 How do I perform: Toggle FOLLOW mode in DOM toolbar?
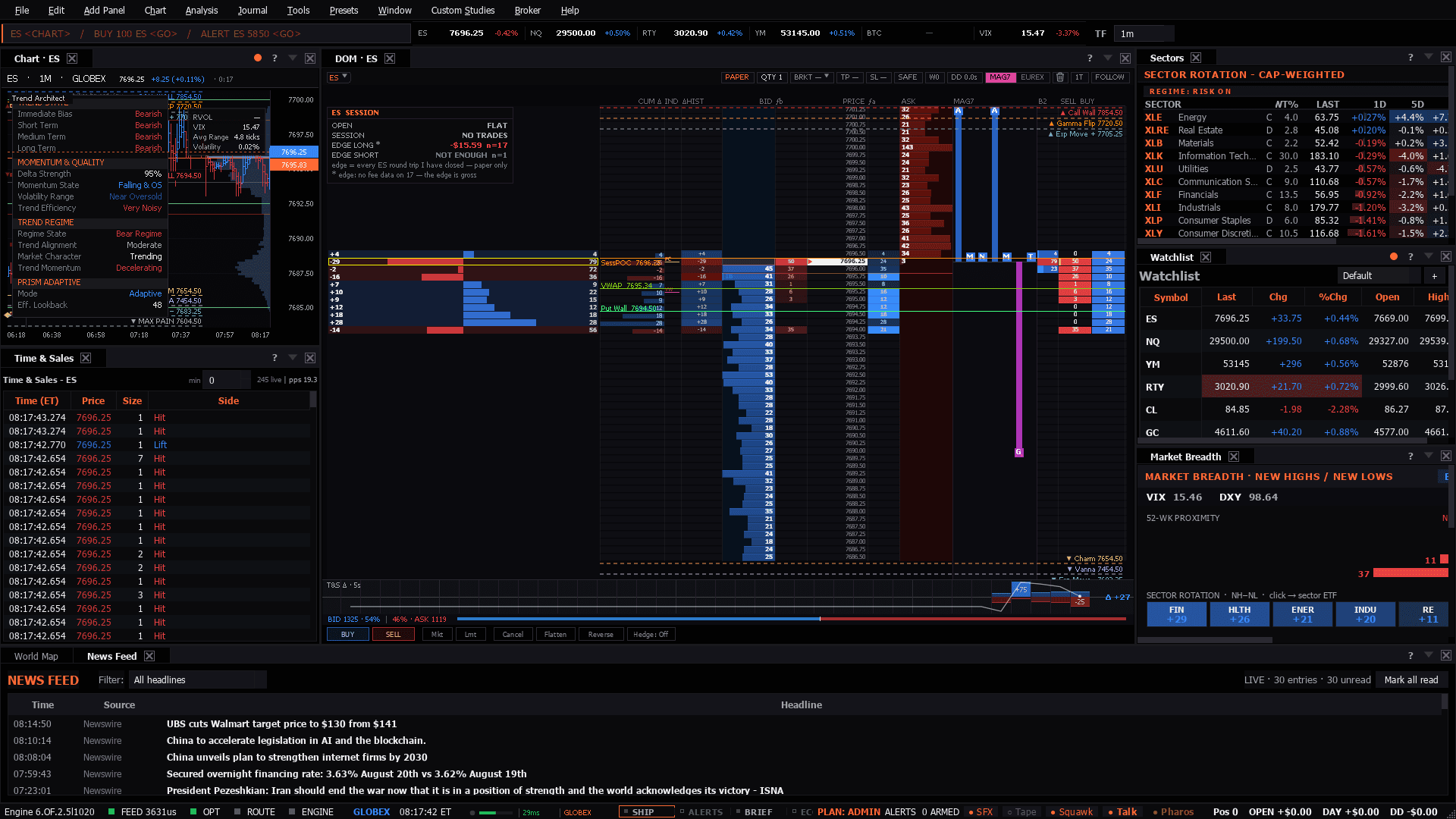(1109, 77)
